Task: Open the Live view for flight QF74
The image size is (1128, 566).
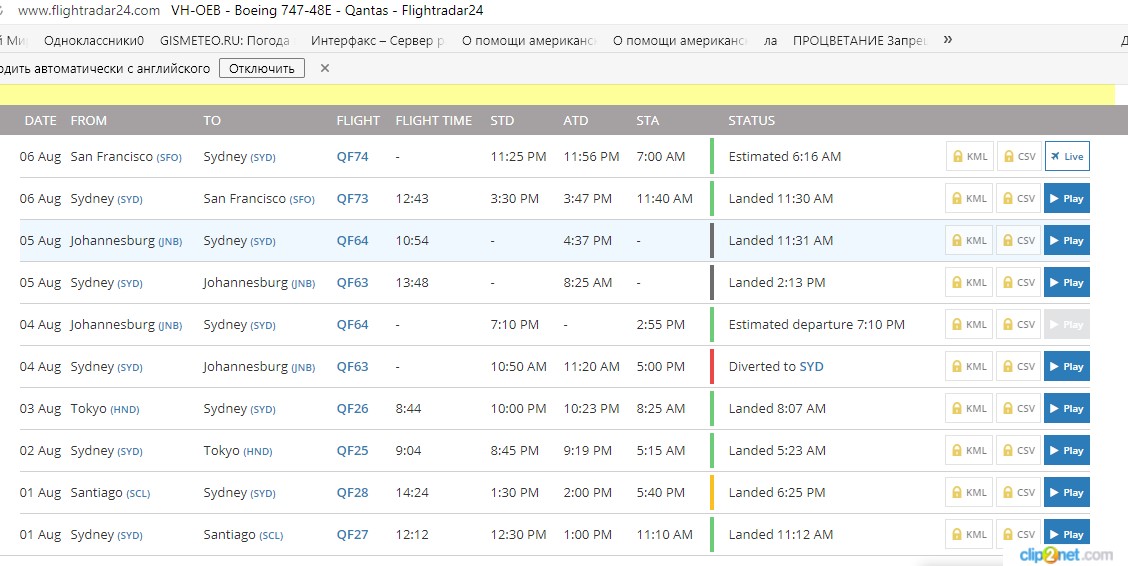Action: click(1067, 157)
